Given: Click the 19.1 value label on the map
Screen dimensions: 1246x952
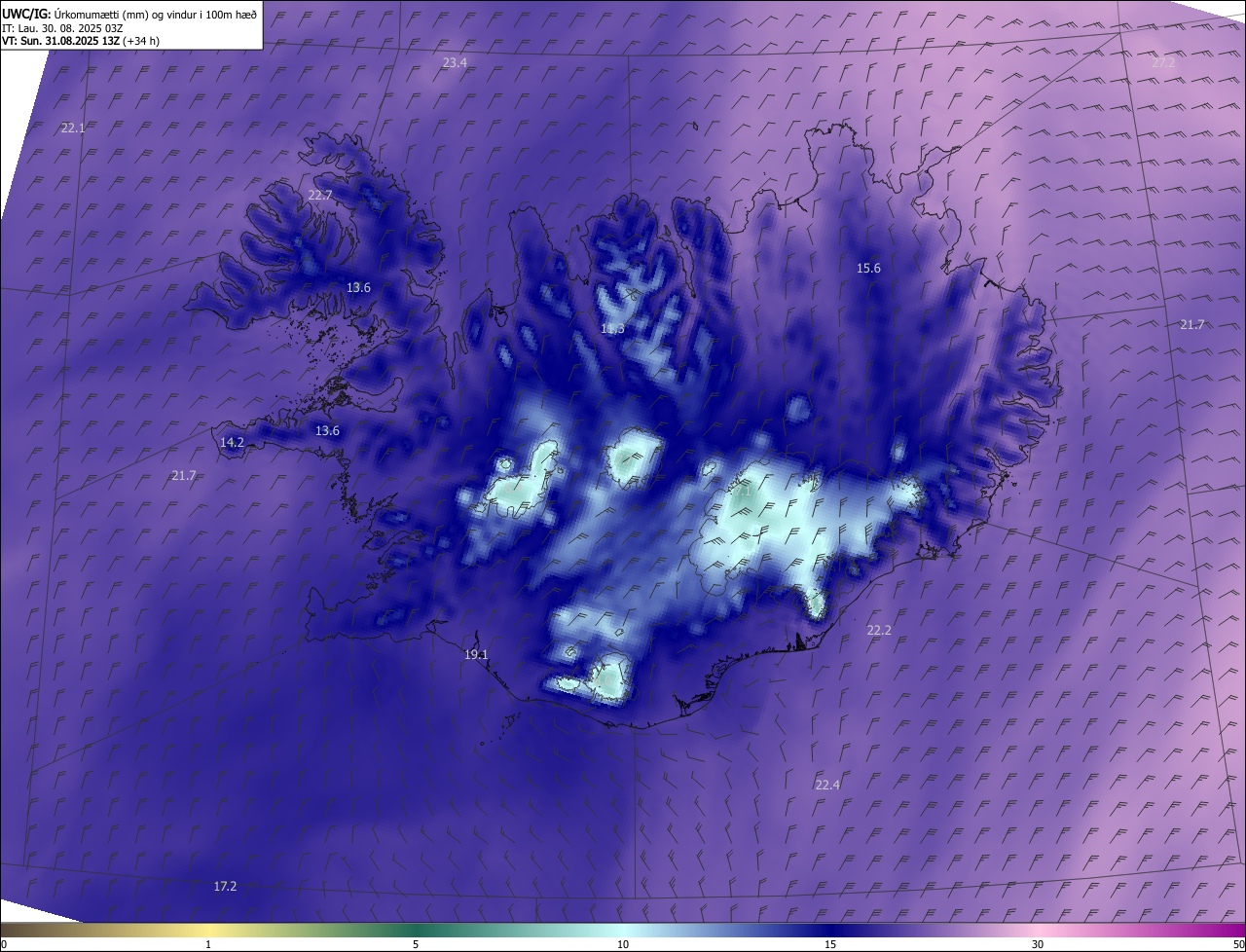Looking at the screenshot, I should pyautogui.click(x=476, y=655).
